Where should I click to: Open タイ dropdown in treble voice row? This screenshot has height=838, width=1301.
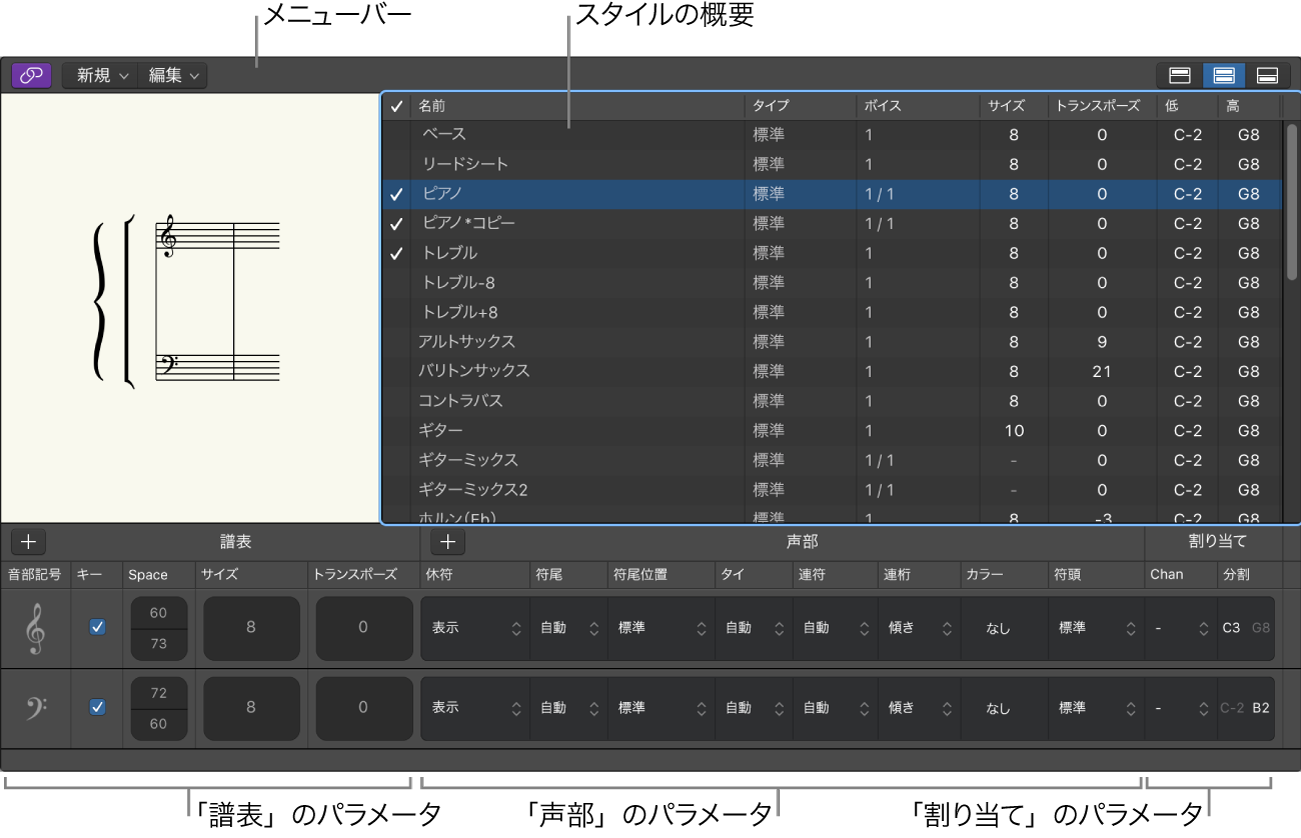click(754, 628)
